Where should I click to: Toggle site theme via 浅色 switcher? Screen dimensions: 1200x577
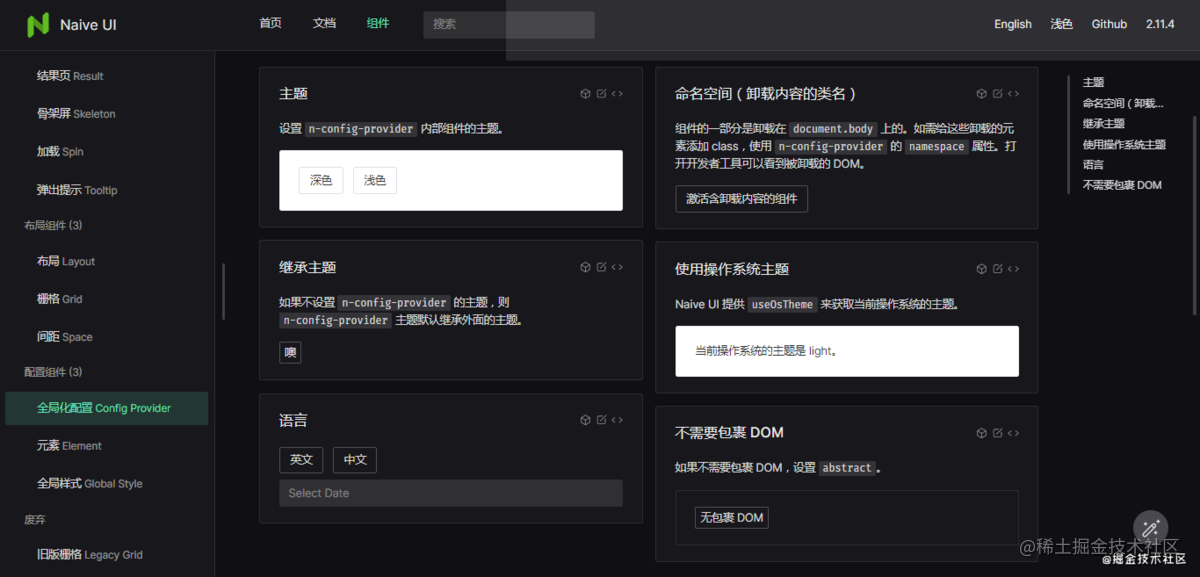1061,24
